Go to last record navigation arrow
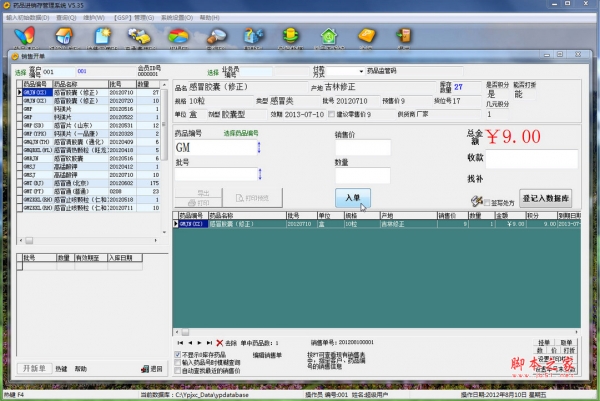 (209, 343)
